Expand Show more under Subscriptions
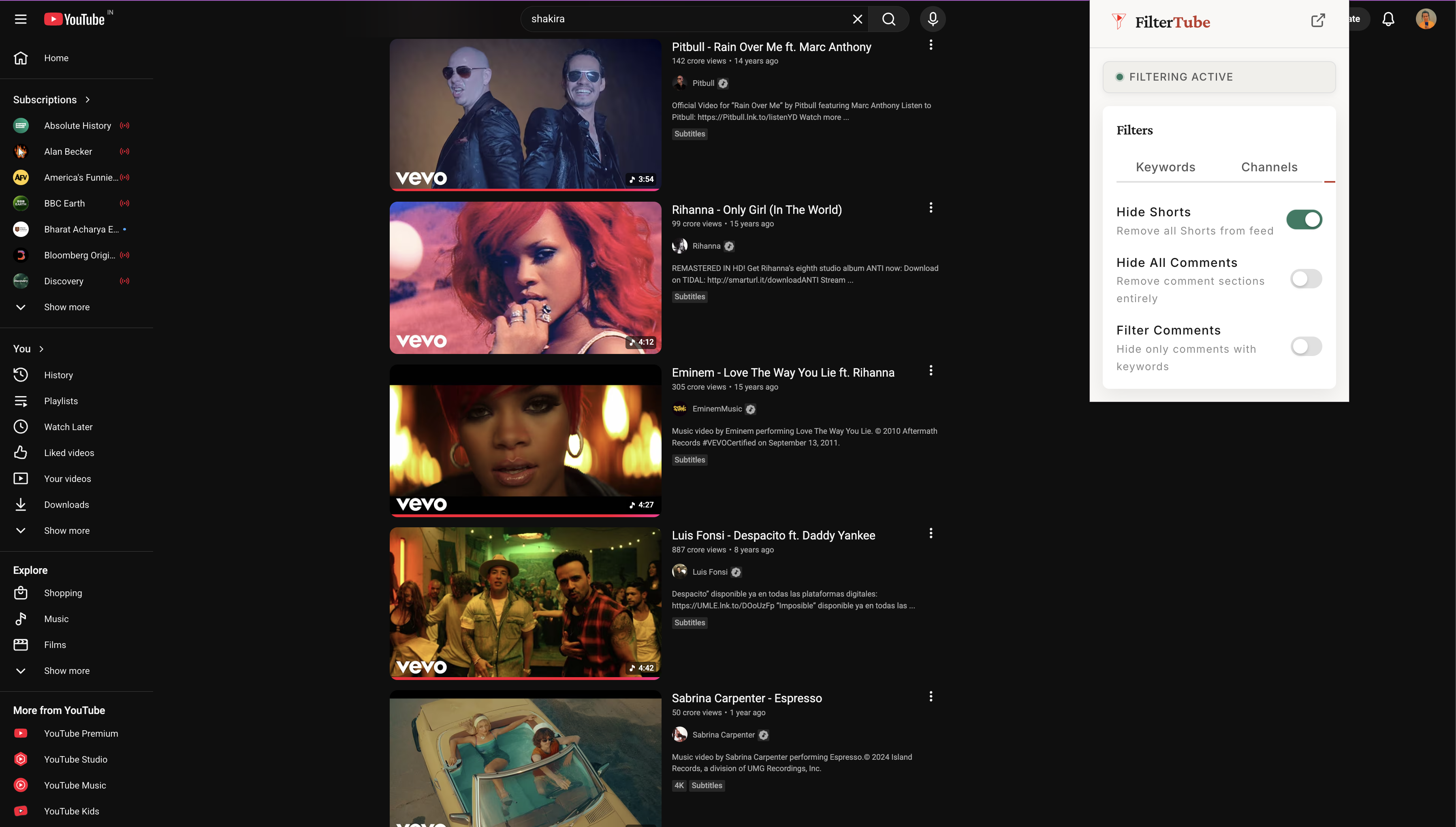Viewport: 1456px width, 827px height. coord(66,307)
